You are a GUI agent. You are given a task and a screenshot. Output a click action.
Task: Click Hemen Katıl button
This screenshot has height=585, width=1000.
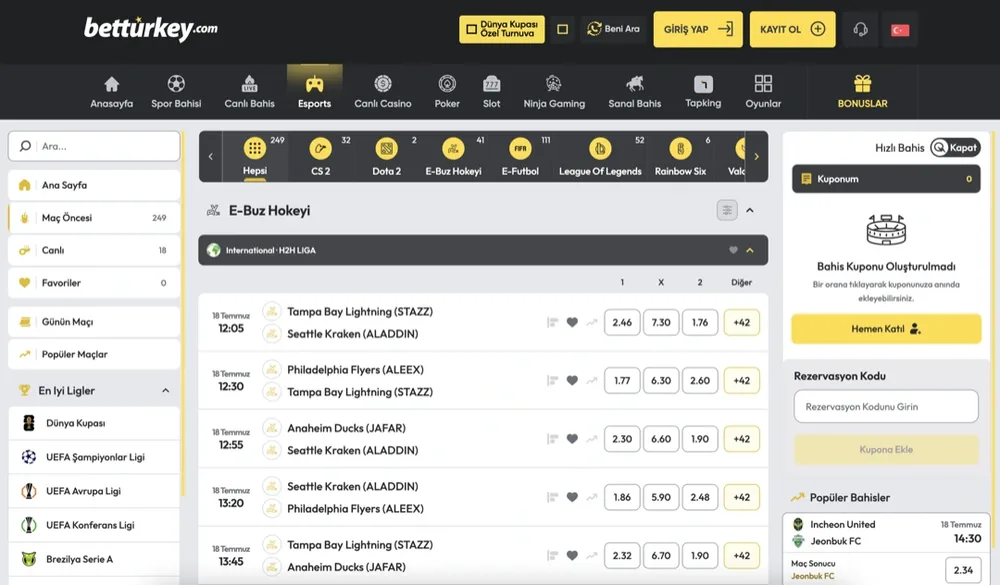point(886,329)
